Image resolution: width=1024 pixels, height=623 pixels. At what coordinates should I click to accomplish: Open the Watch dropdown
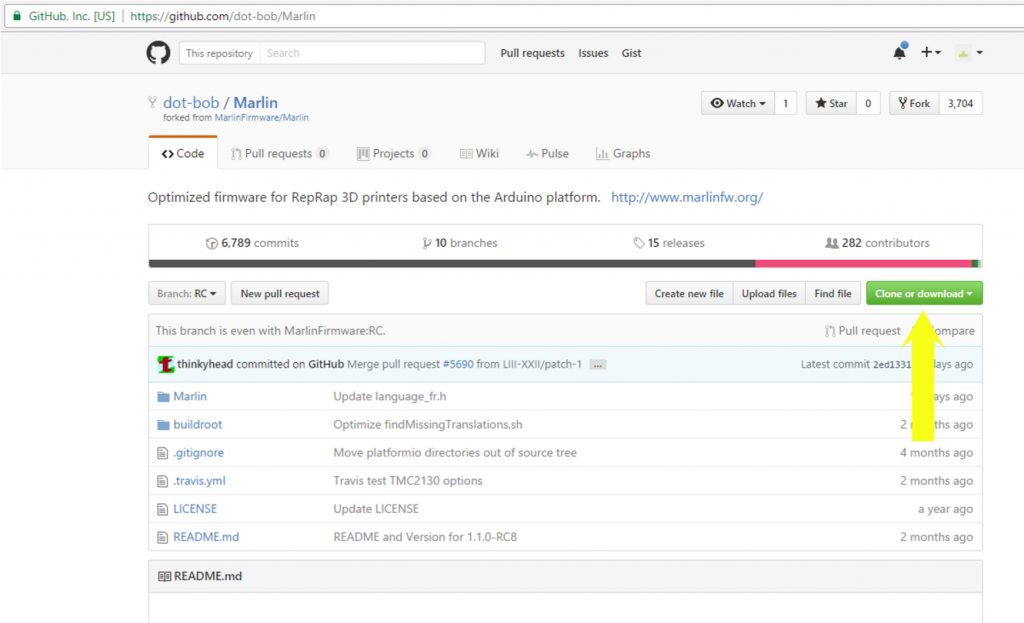[x=738, y=103]
